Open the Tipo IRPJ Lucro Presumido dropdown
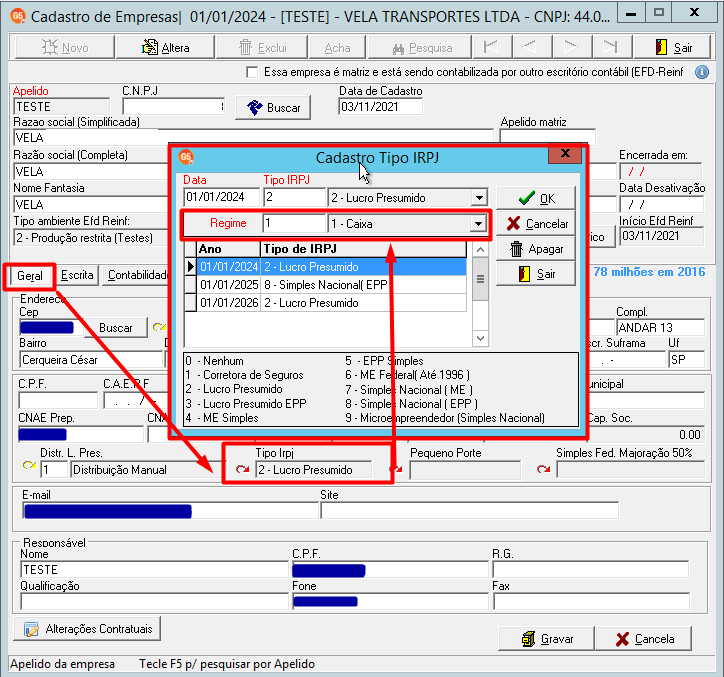This screenshot has width=724, height=677. [480, 198]
